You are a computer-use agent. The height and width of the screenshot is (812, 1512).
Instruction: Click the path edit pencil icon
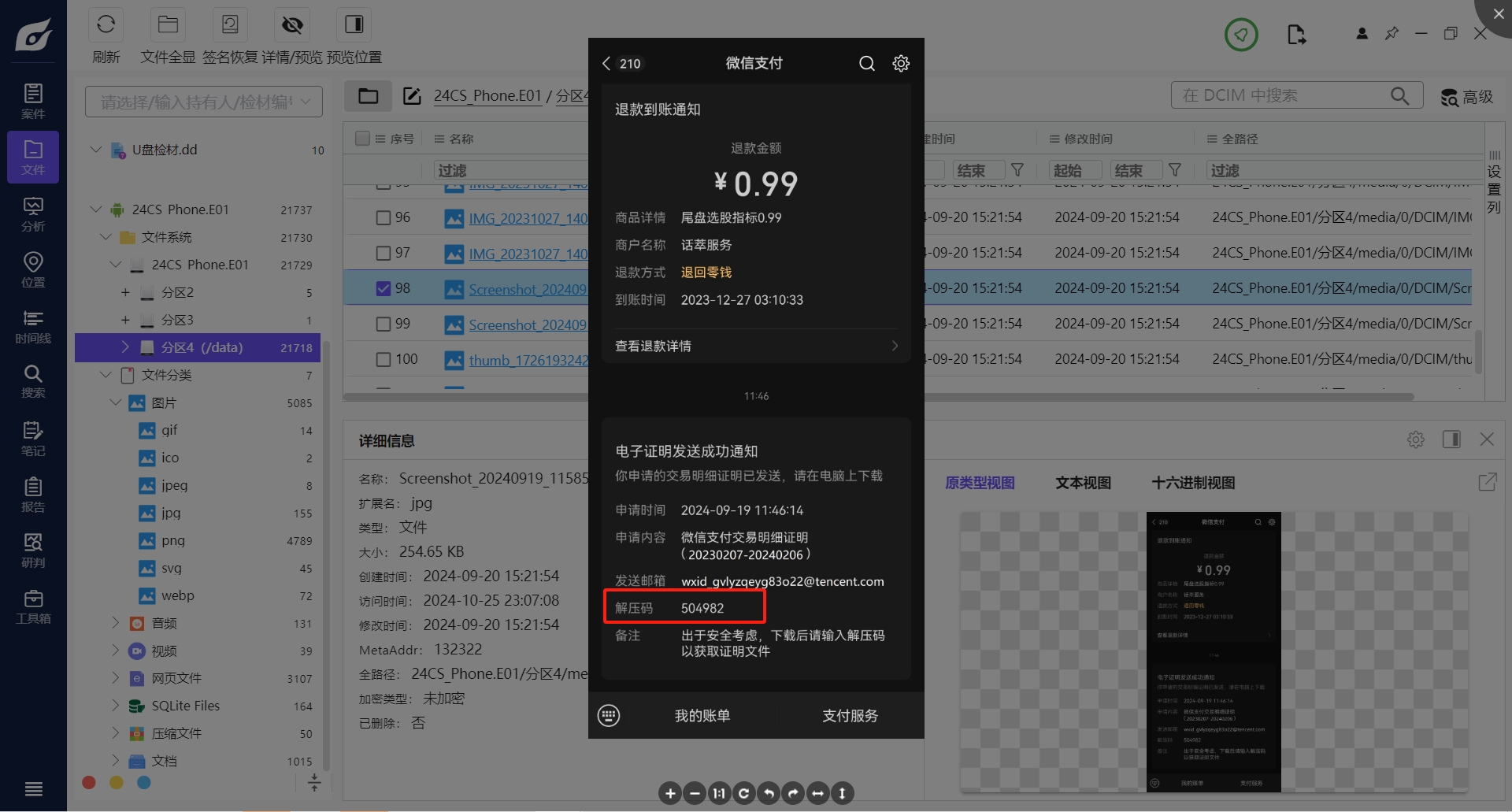[x=412, y=96]
